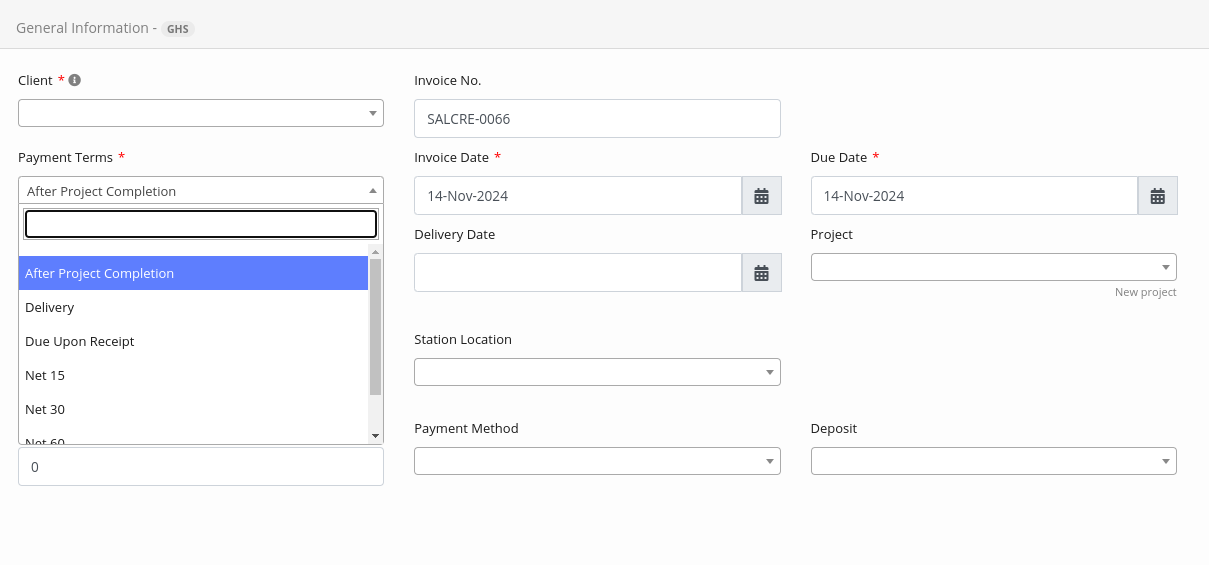Select Net 15 from the list
Screen dimensions: 1209x565
pos(45,375)
